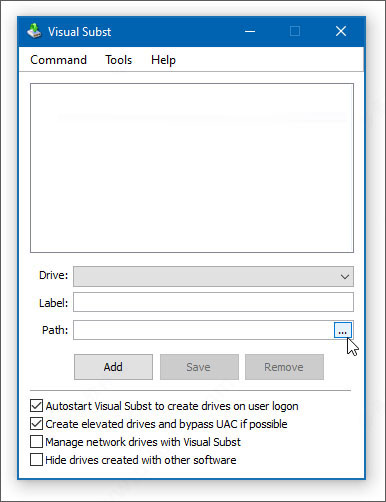Image resolution: width=386 pixels, height=502 pixels.
Task: Click into the Label text field
Action: pos(213,302)
